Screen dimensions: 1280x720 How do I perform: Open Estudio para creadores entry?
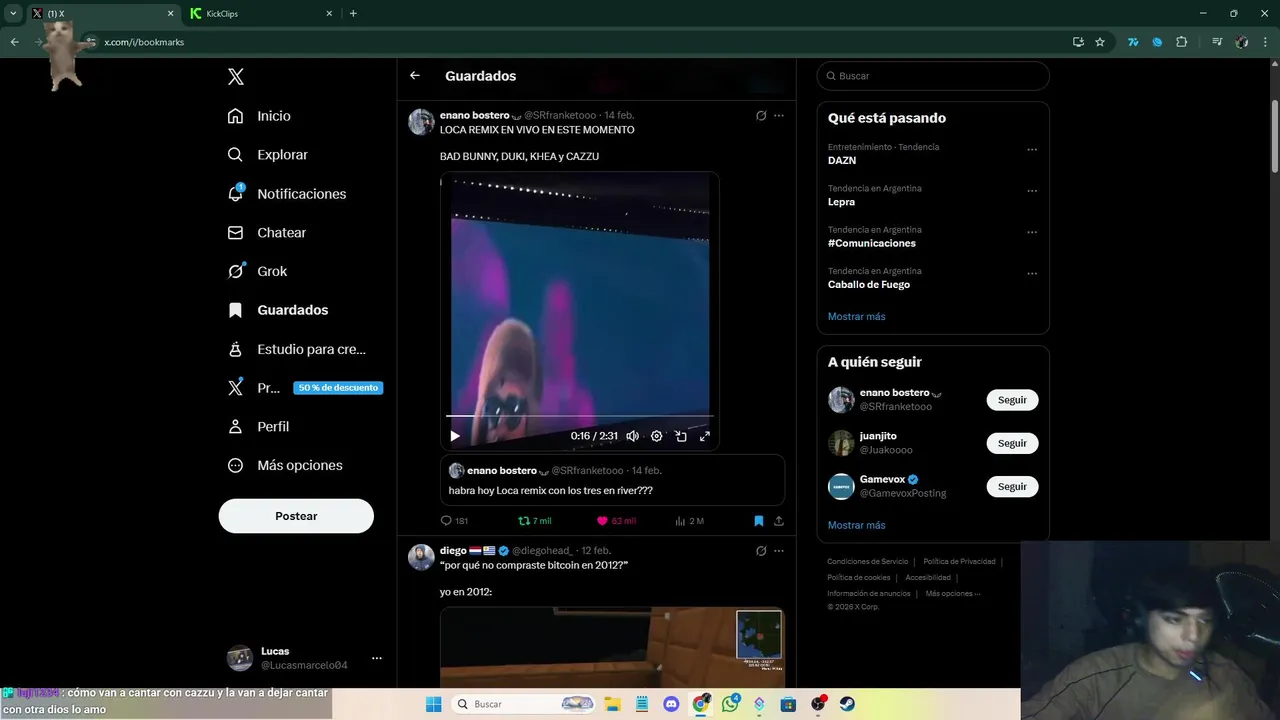pos(296,349)
